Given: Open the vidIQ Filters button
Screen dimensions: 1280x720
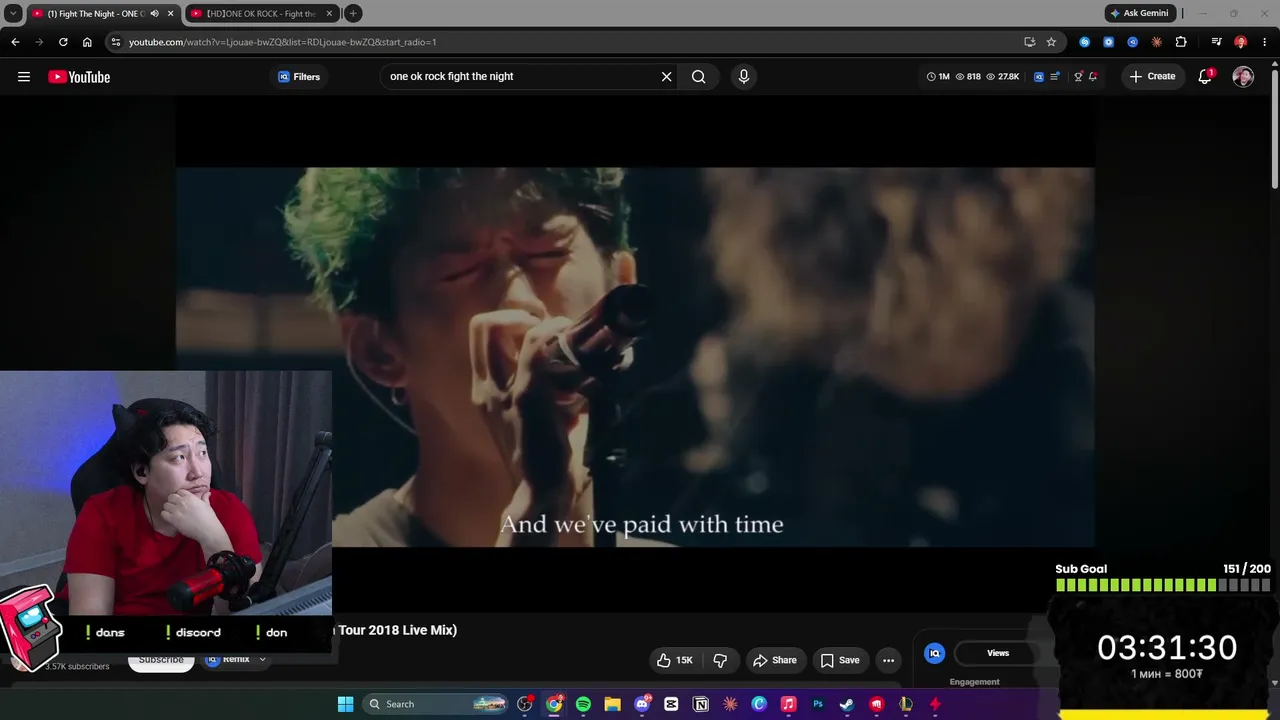Looking at the screenshot, I should (x=299, y=77).
